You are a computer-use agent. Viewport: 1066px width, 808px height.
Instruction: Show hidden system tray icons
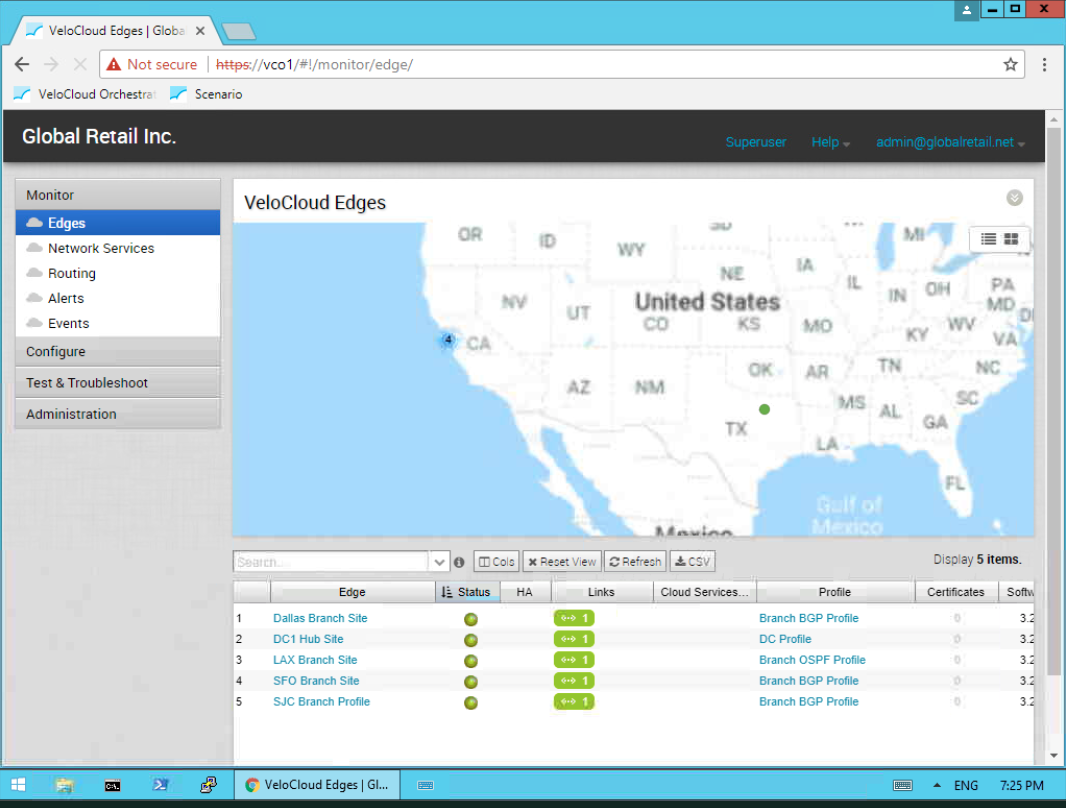(x=937, y=786)
